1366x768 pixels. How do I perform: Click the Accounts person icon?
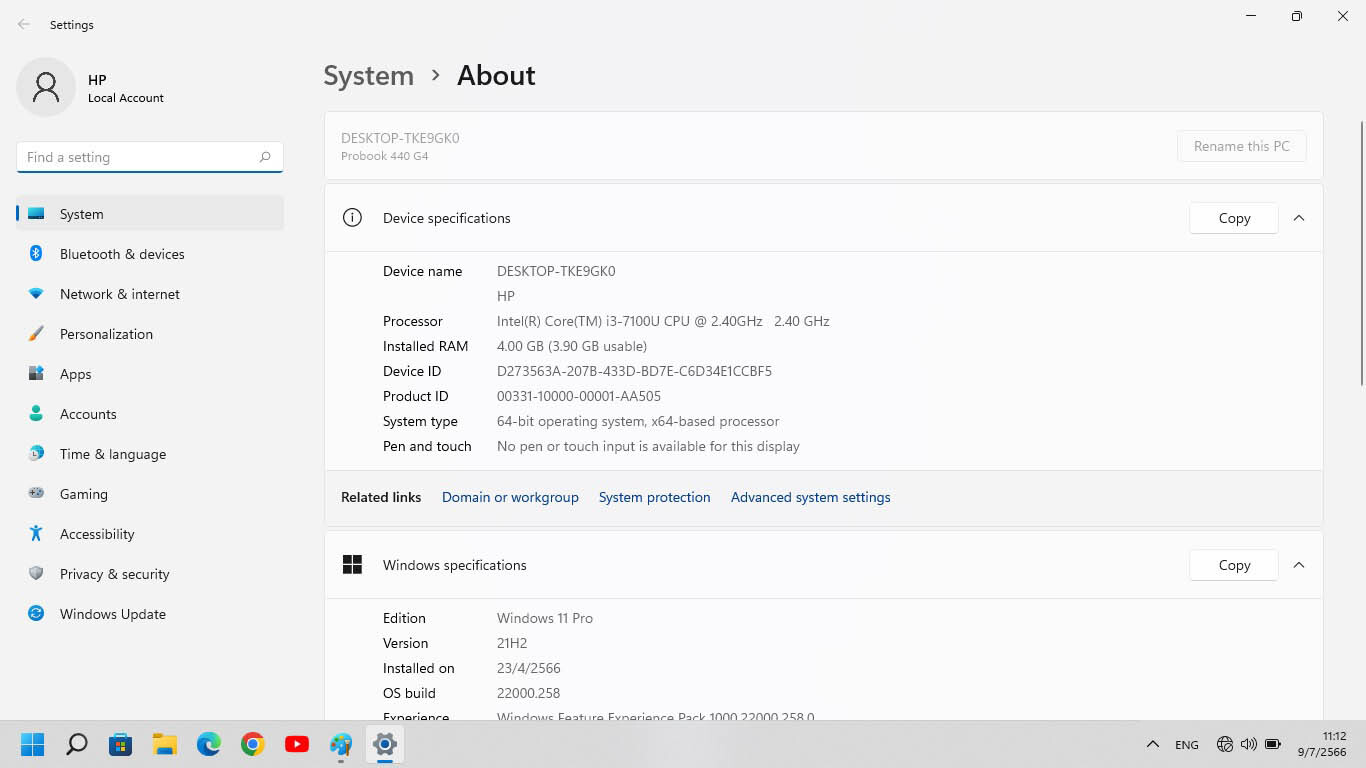pyautogui.click(x=36, y=414)
